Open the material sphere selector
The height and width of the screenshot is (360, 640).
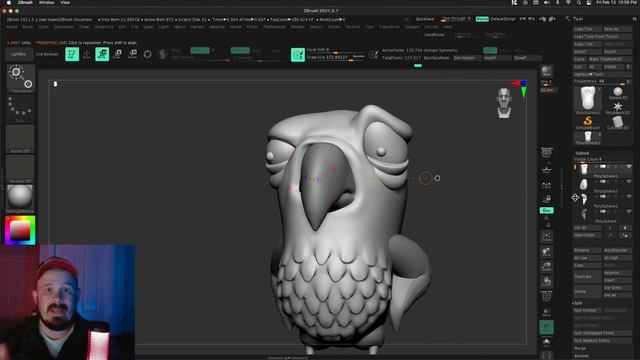click(x=20, y=198)
